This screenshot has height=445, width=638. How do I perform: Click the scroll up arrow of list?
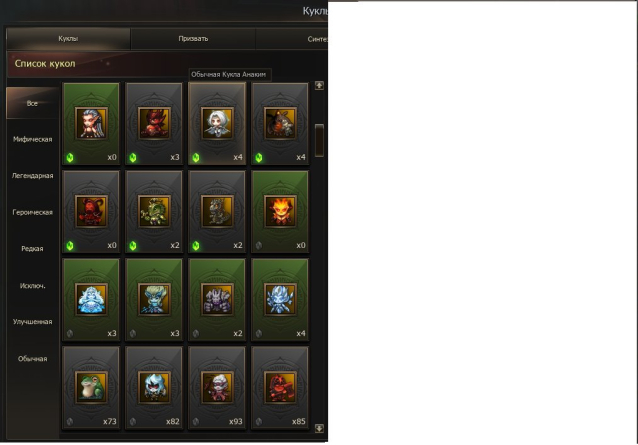(x=319, y=85)
